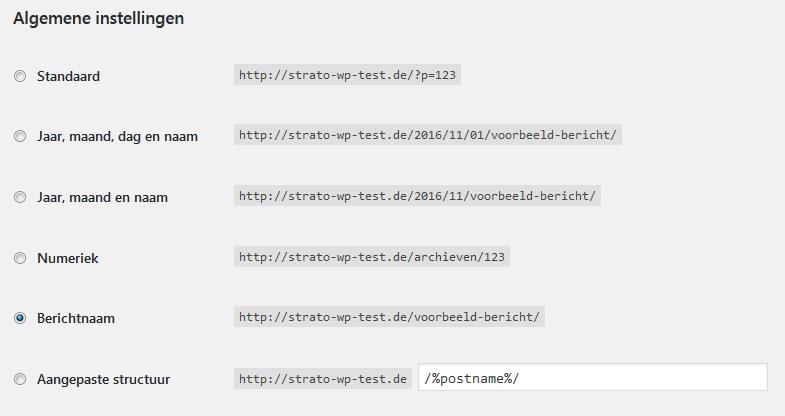Click the archieven/123 example URL

(373, 257)
